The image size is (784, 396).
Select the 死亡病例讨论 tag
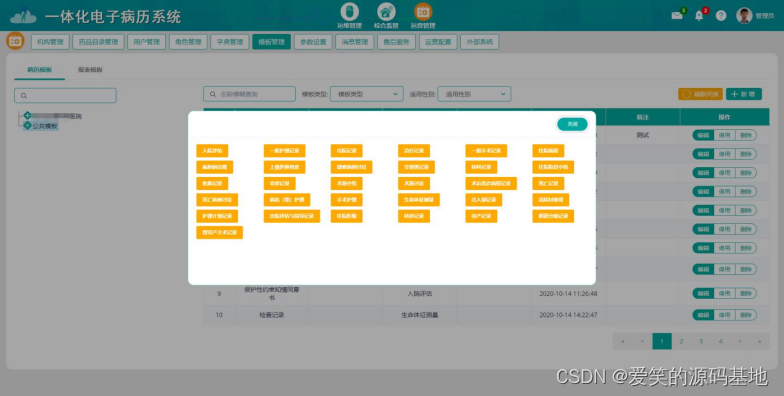pos(217,200)
